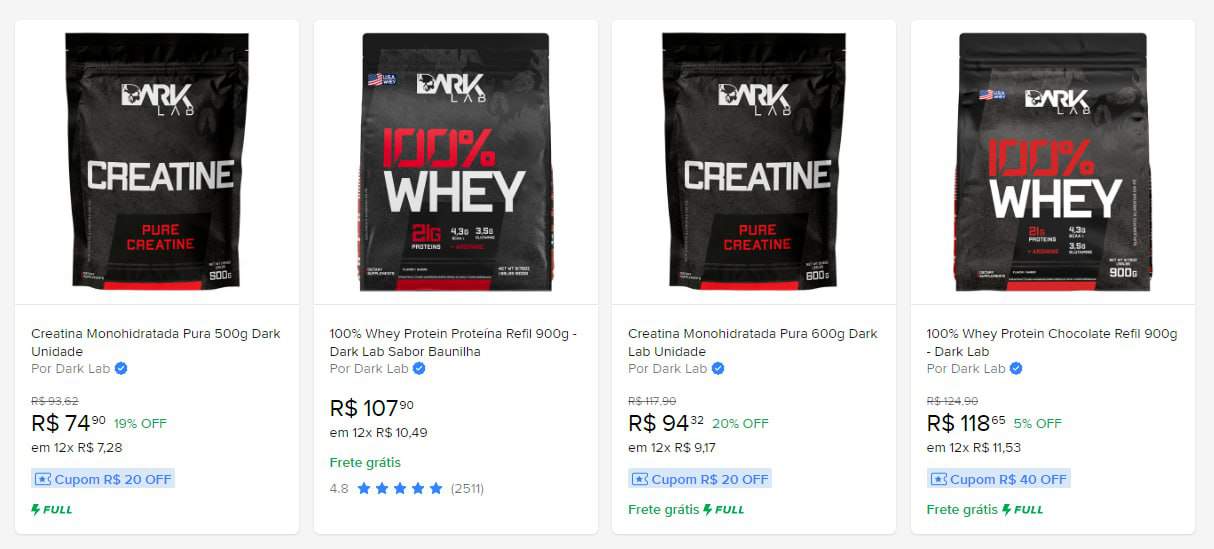Apply Cupom R$ 20 OFF on Creatina 600g
Viewport: 1214px width, 549px height.
[x=700, y=479]
